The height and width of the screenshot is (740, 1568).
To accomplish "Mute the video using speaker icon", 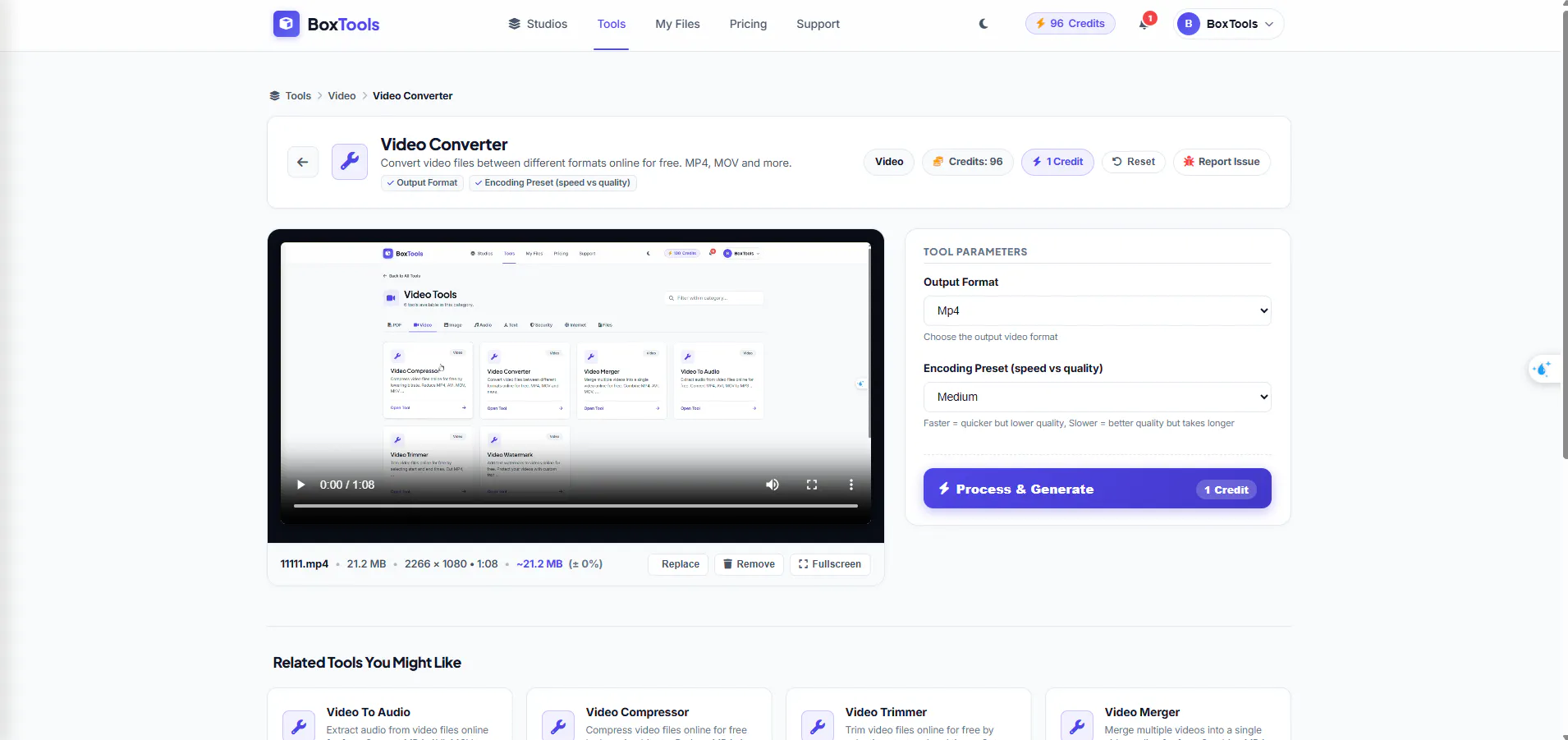I will click(773, 485).
